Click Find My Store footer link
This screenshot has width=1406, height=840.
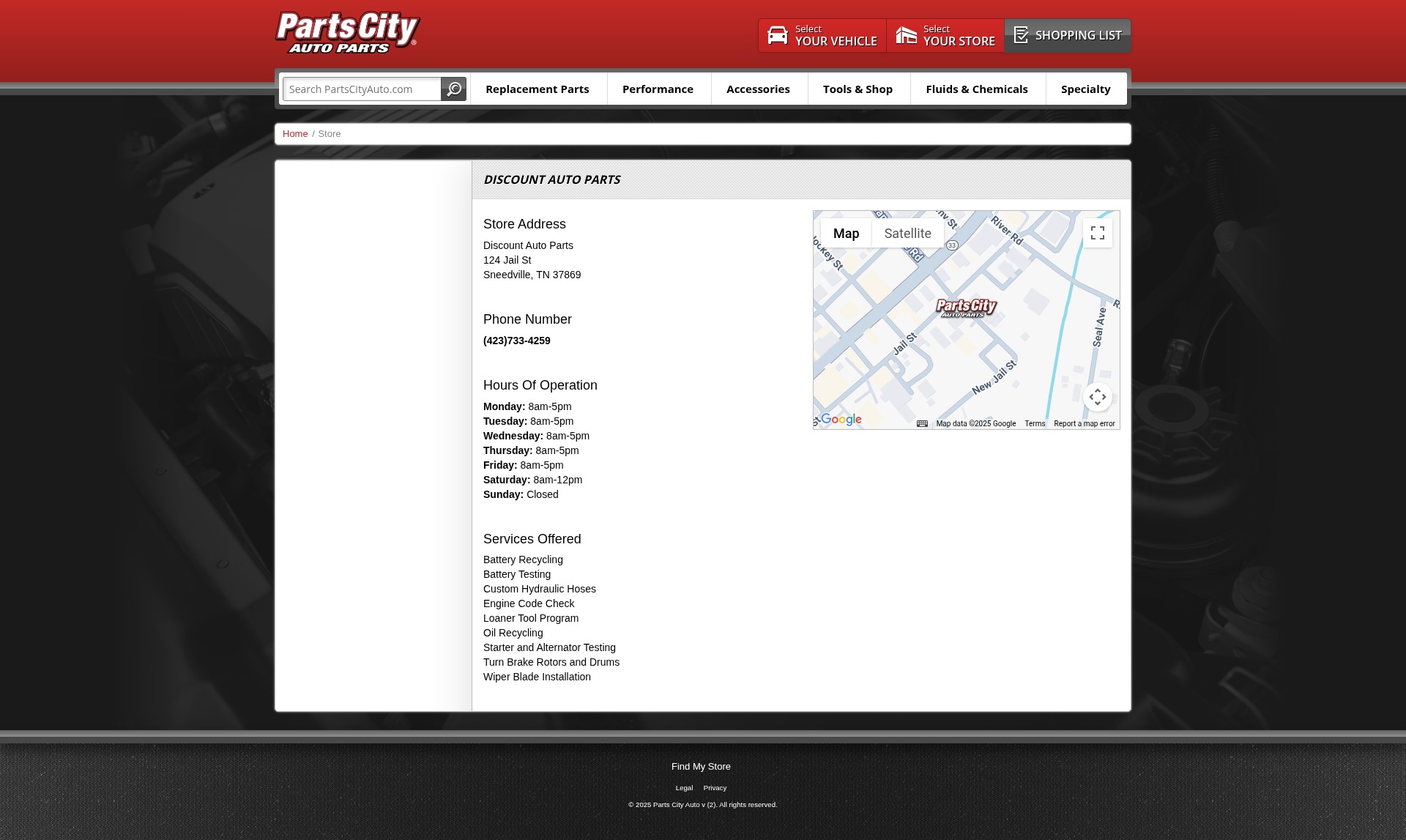[701, 767]
